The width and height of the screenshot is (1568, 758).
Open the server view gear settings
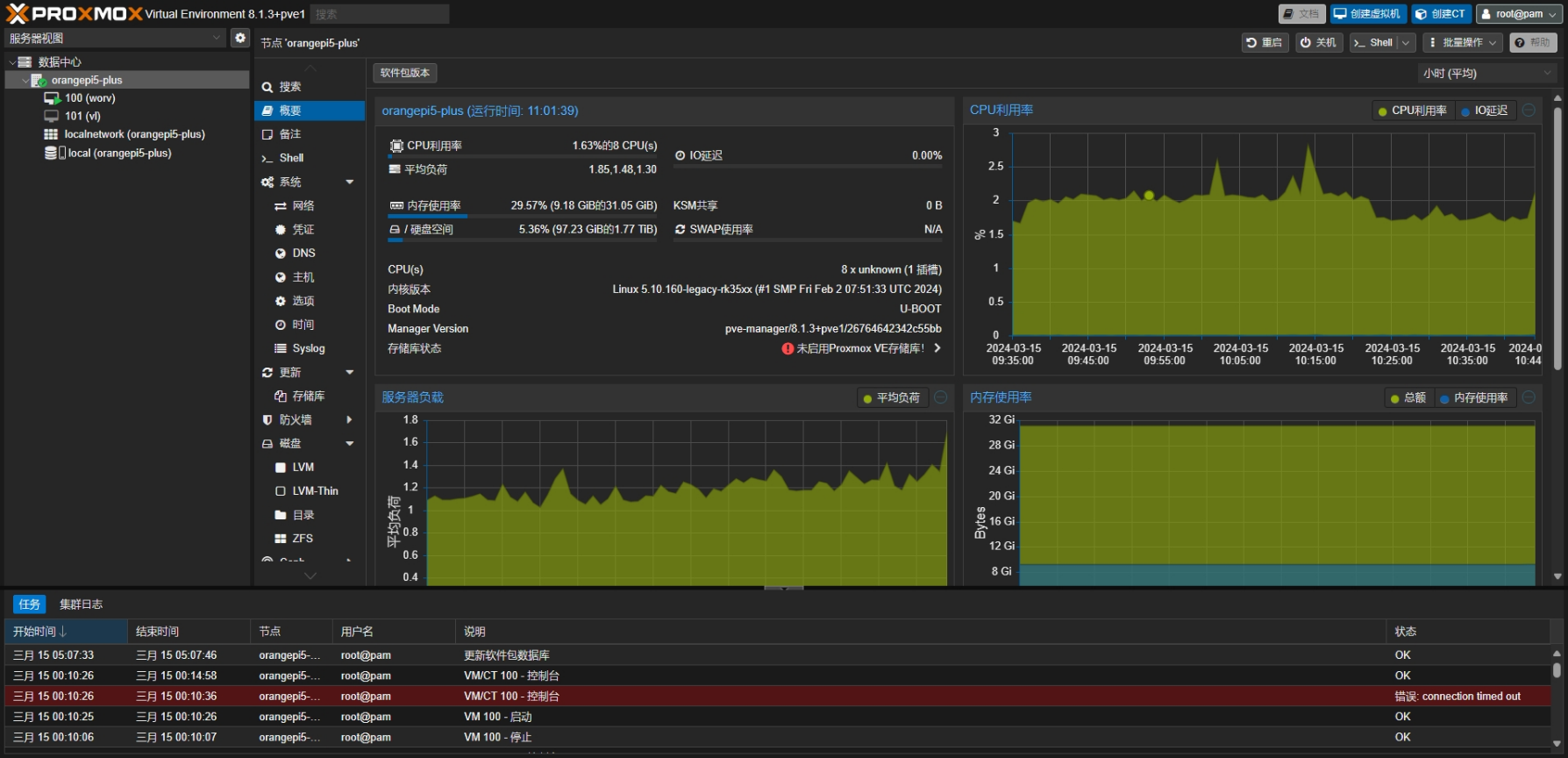tap(239, 38)
